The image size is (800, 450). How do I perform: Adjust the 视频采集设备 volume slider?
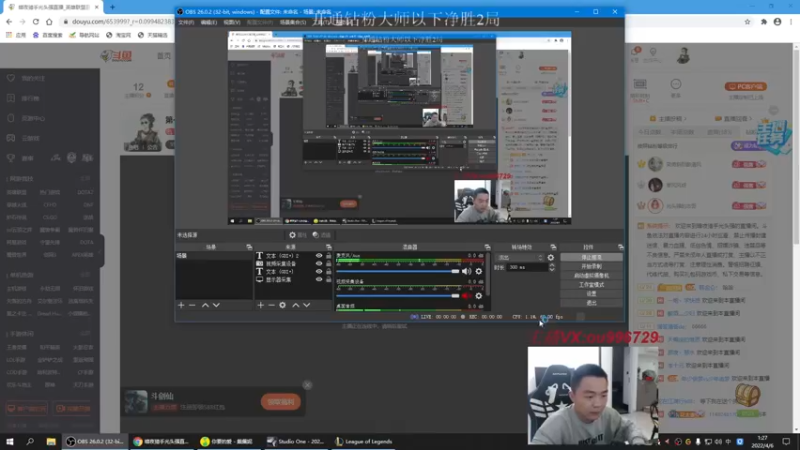coord(398,296)
